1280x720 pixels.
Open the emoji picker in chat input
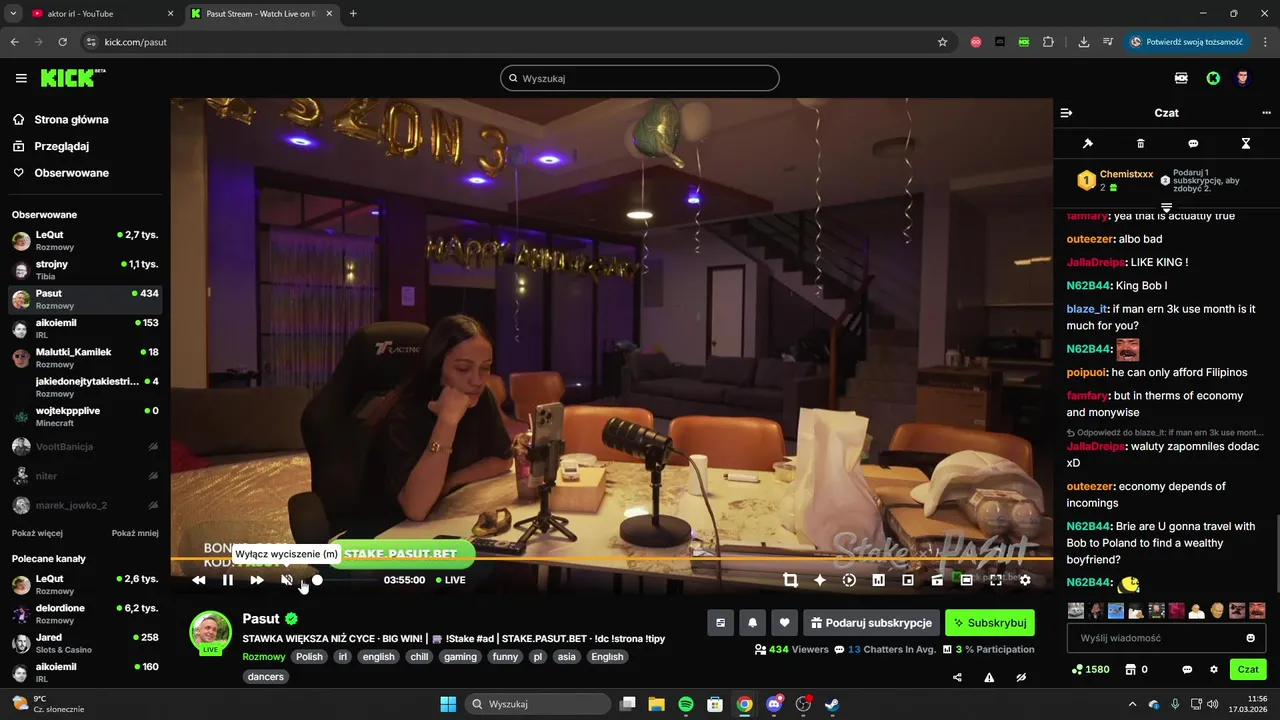tap(1251, 638)
